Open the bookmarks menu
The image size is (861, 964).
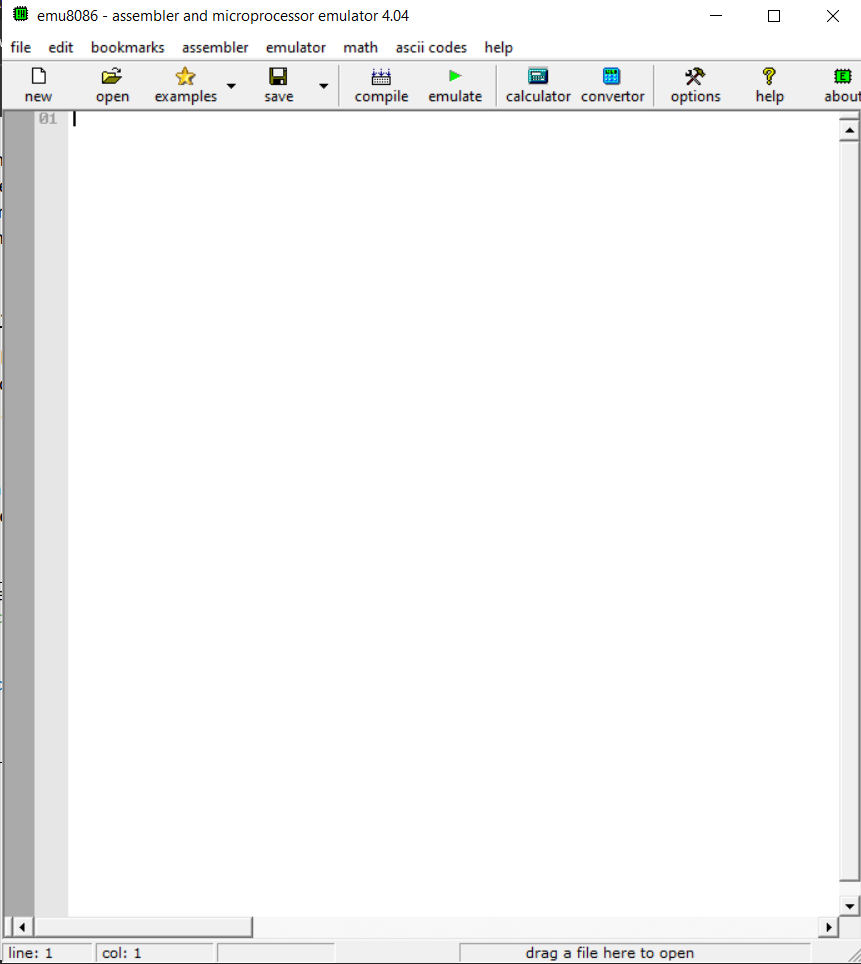pyautogui.click(x=127, y=47)
